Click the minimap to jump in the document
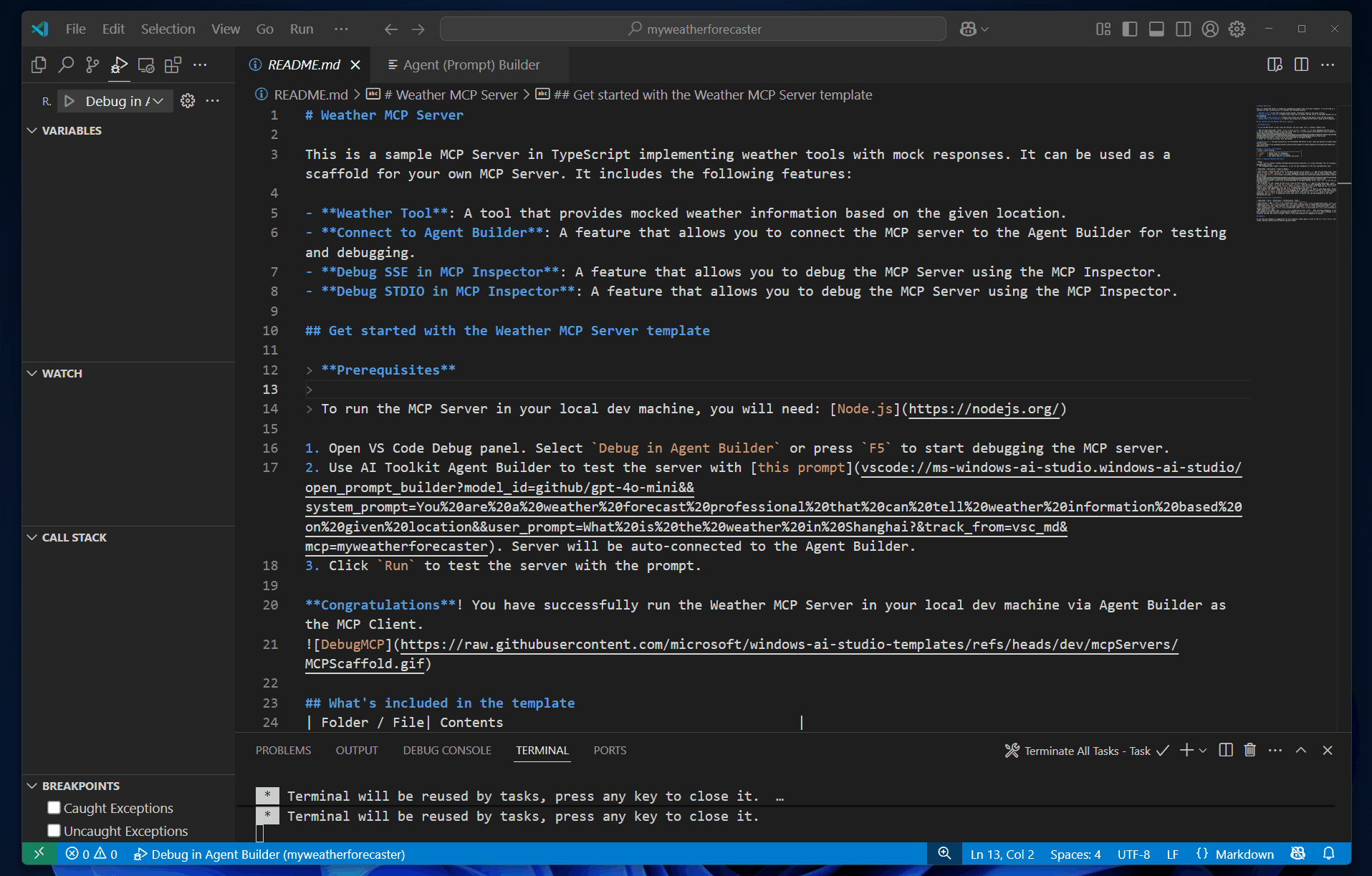This screenshot has width=1372, height=876. (x=1297, y=165)
